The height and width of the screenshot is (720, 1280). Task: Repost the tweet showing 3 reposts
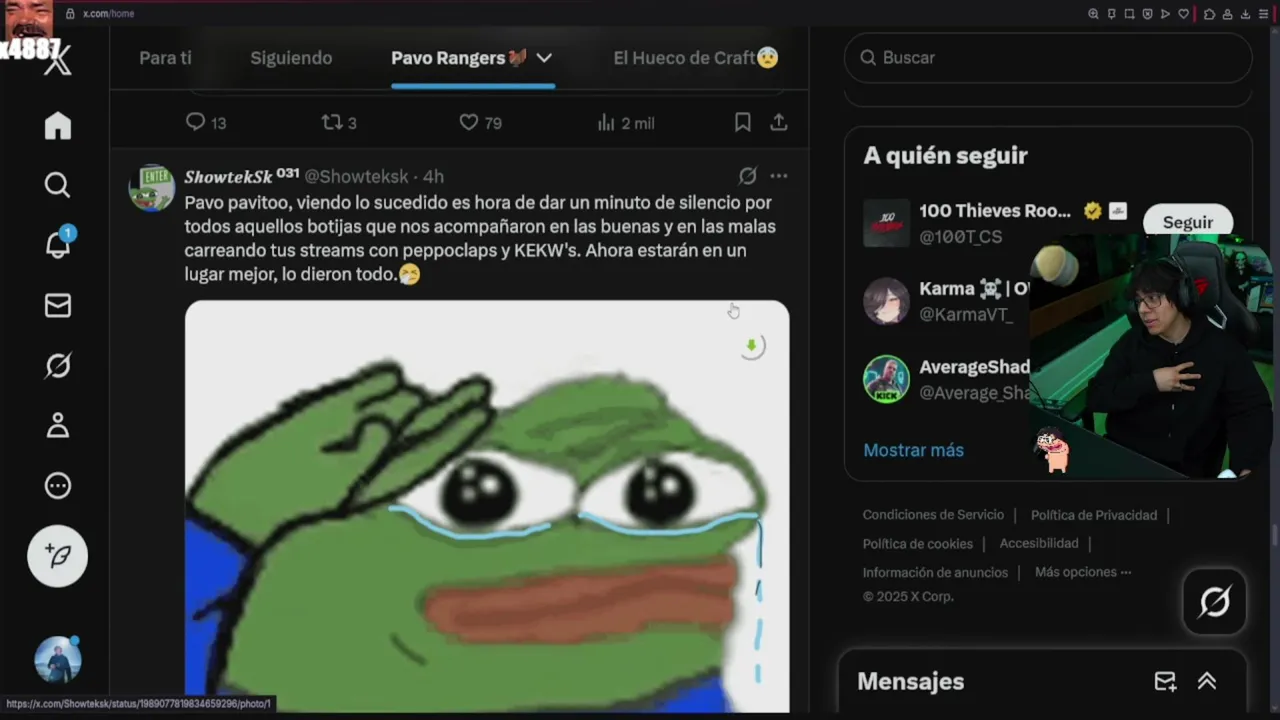(332, 122)
